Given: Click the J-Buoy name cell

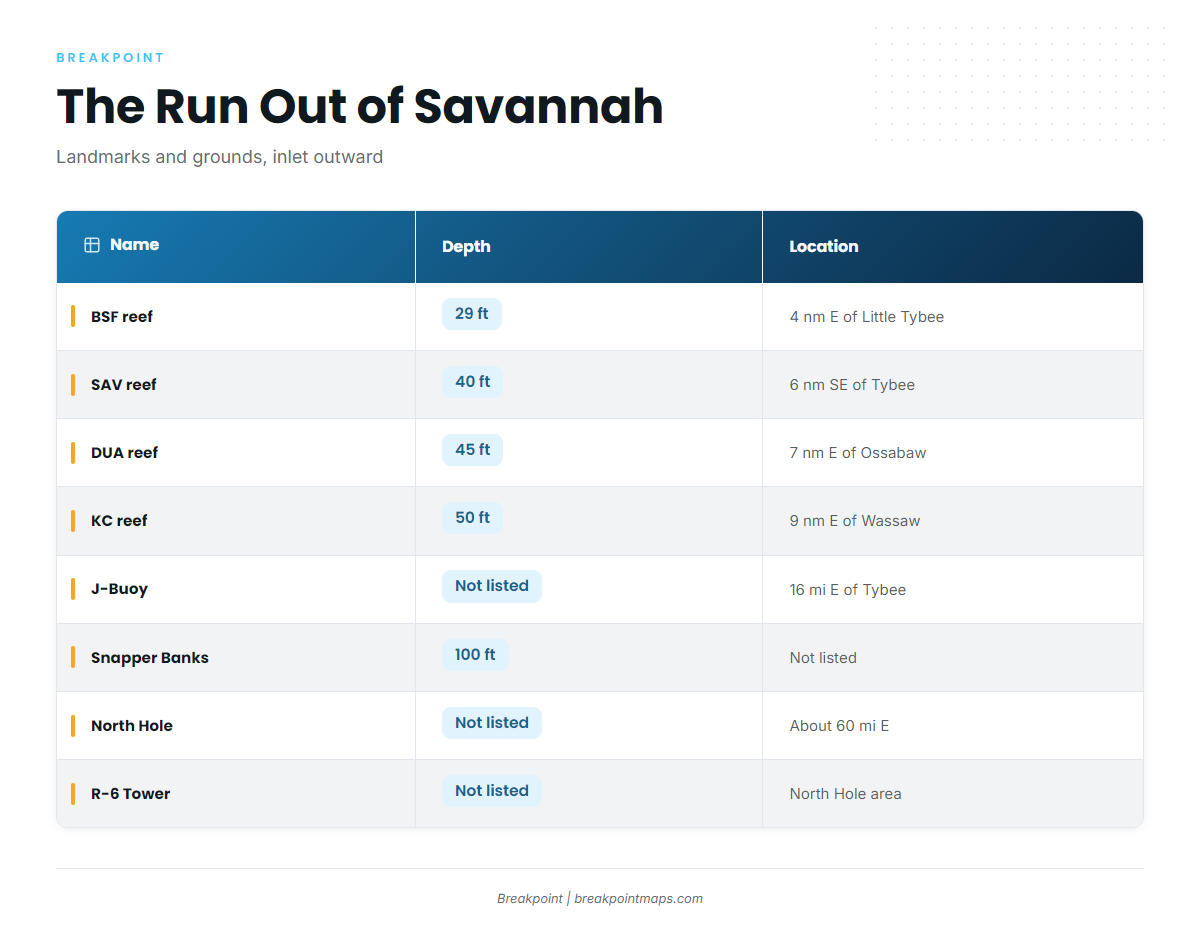Looking at the screenshot, I should tap(236, 590).
